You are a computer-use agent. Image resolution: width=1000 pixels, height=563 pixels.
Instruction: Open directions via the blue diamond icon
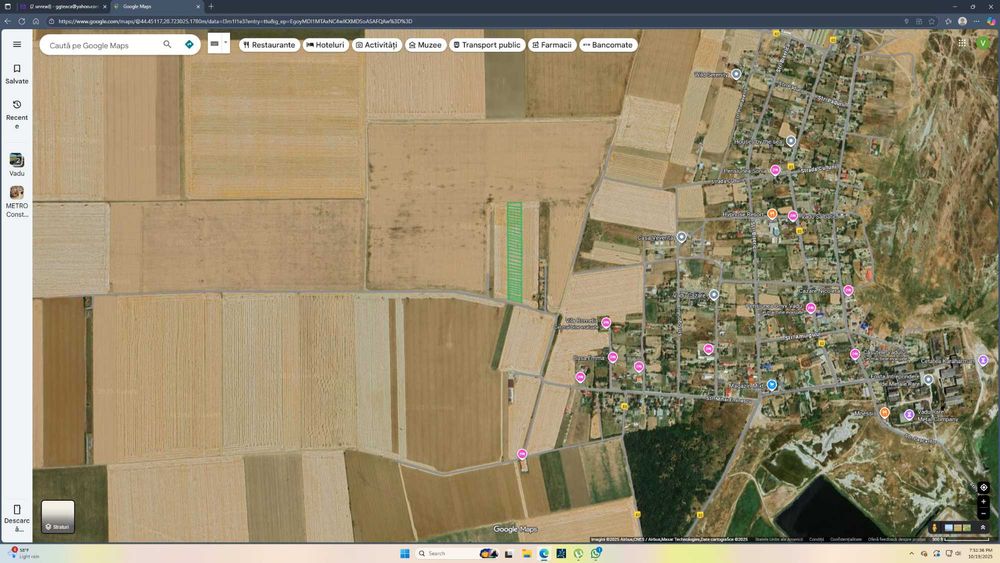189,45
